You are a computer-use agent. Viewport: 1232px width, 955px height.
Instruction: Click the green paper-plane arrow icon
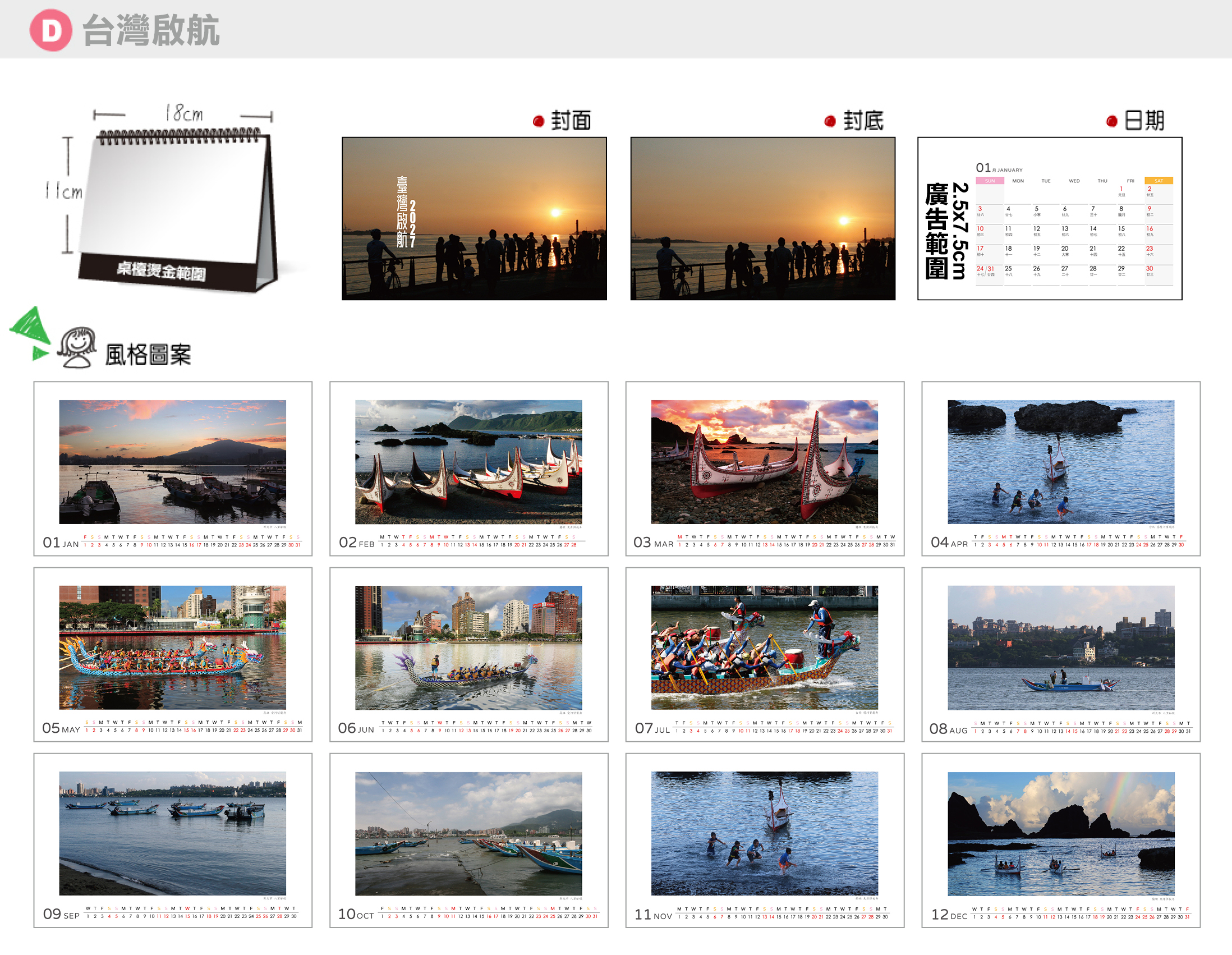point(31,333)
